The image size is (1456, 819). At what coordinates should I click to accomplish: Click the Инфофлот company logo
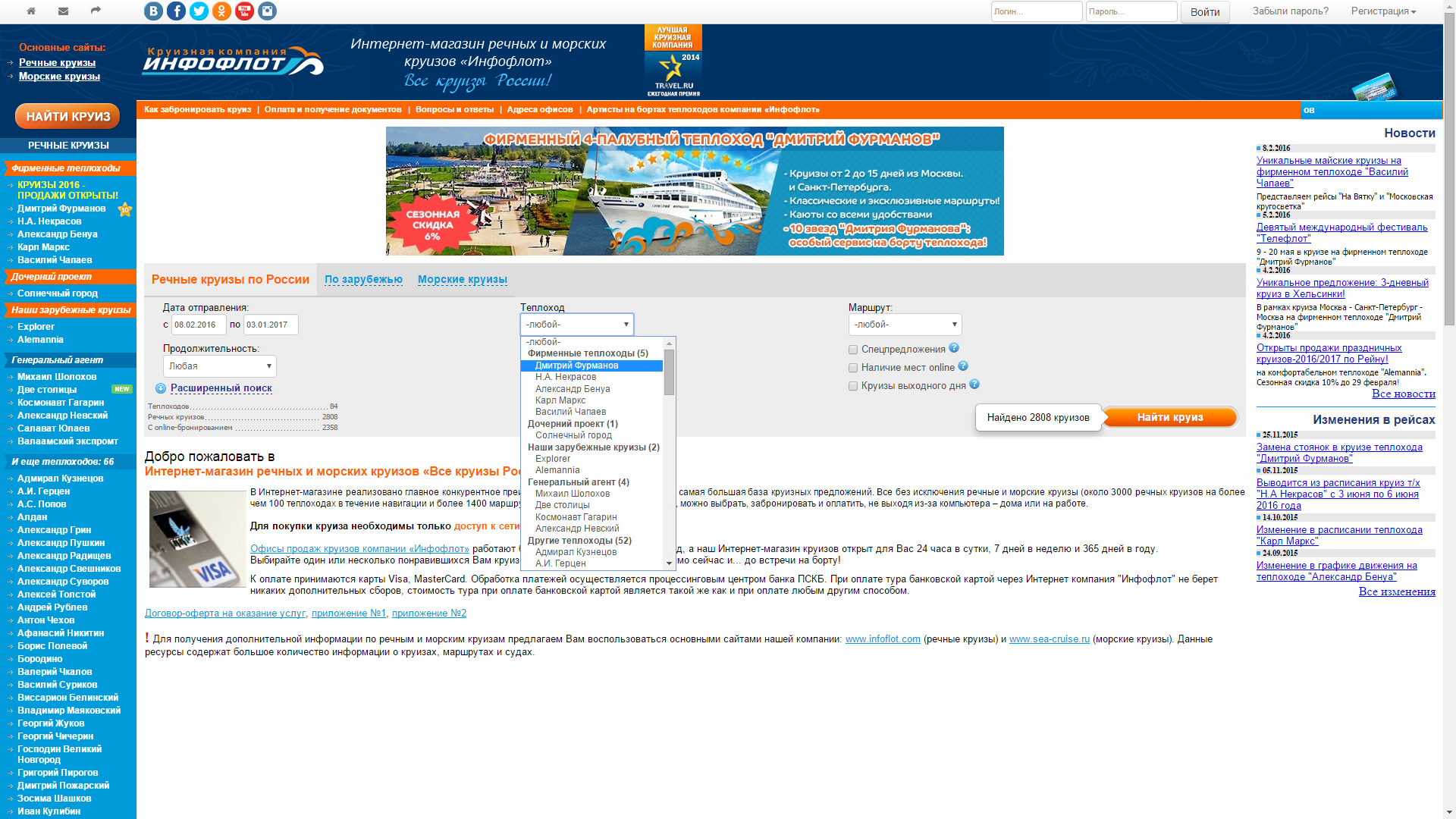233,61
